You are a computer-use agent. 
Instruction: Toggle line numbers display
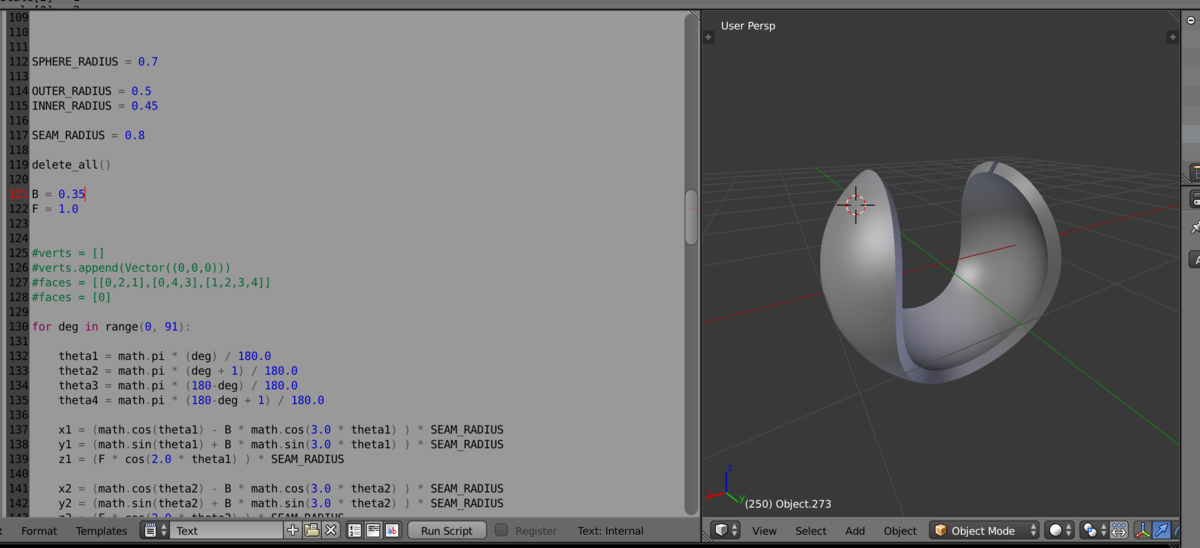(355, 531)
